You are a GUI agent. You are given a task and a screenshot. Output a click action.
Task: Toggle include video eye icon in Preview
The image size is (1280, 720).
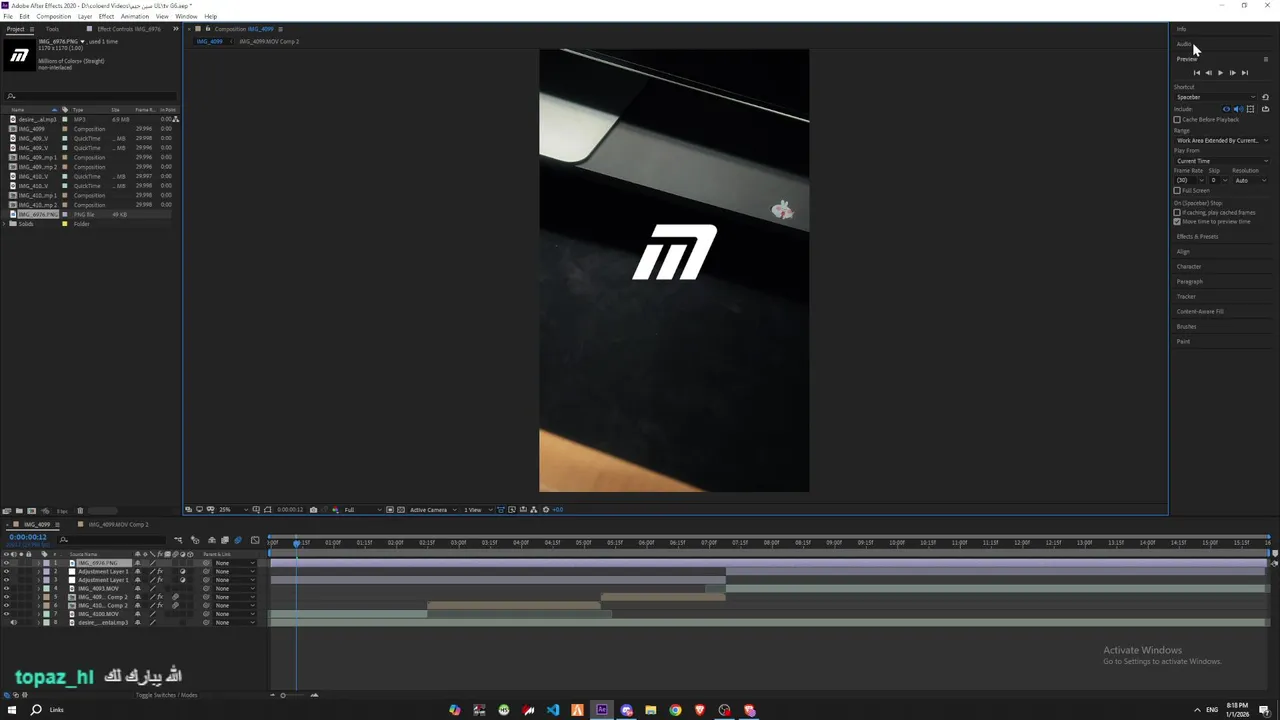1227,109
